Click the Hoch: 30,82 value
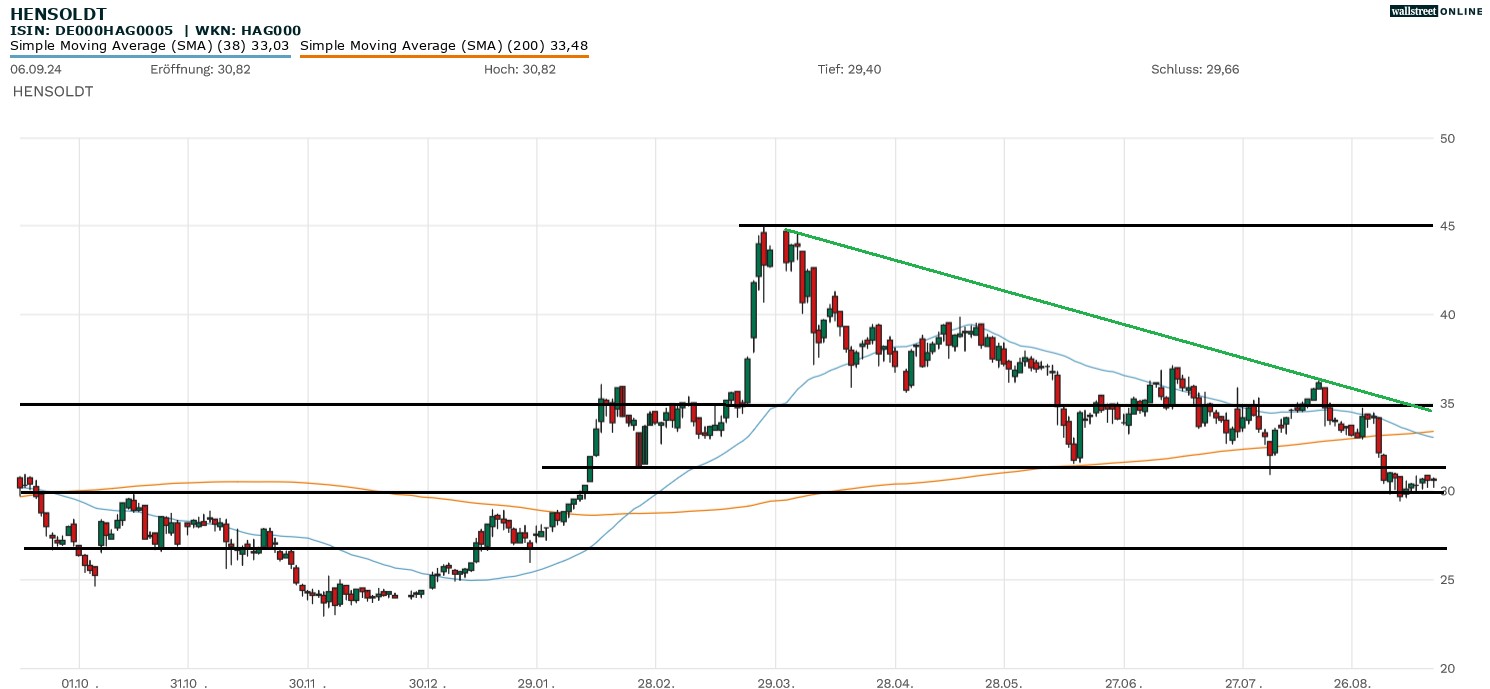Viewport: 1490px width, 689px height. coord(520,69)
